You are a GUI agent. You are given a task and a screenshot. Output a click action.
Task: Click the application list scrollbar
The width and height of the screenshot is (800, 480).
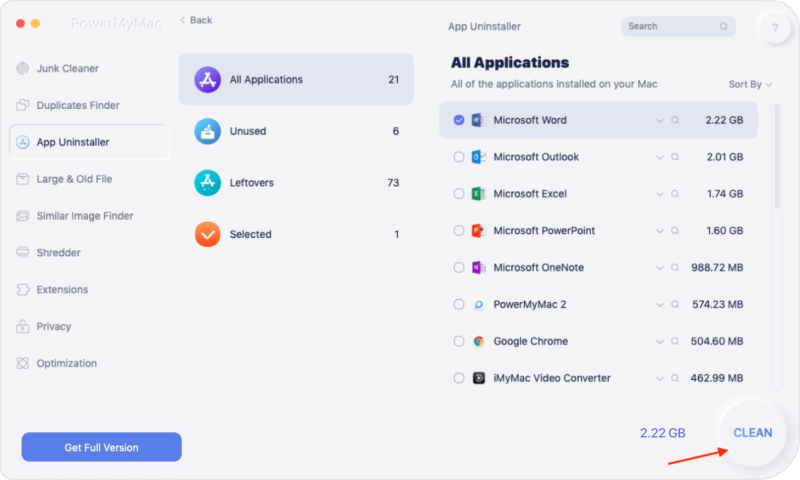[x=777, y=156]
